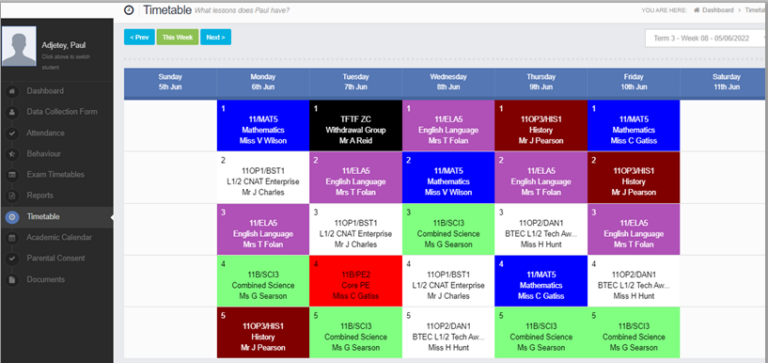Select Thursday period 4 Mathematics lesson
This screenshot has height=363, width=768.
coord(541,281)
